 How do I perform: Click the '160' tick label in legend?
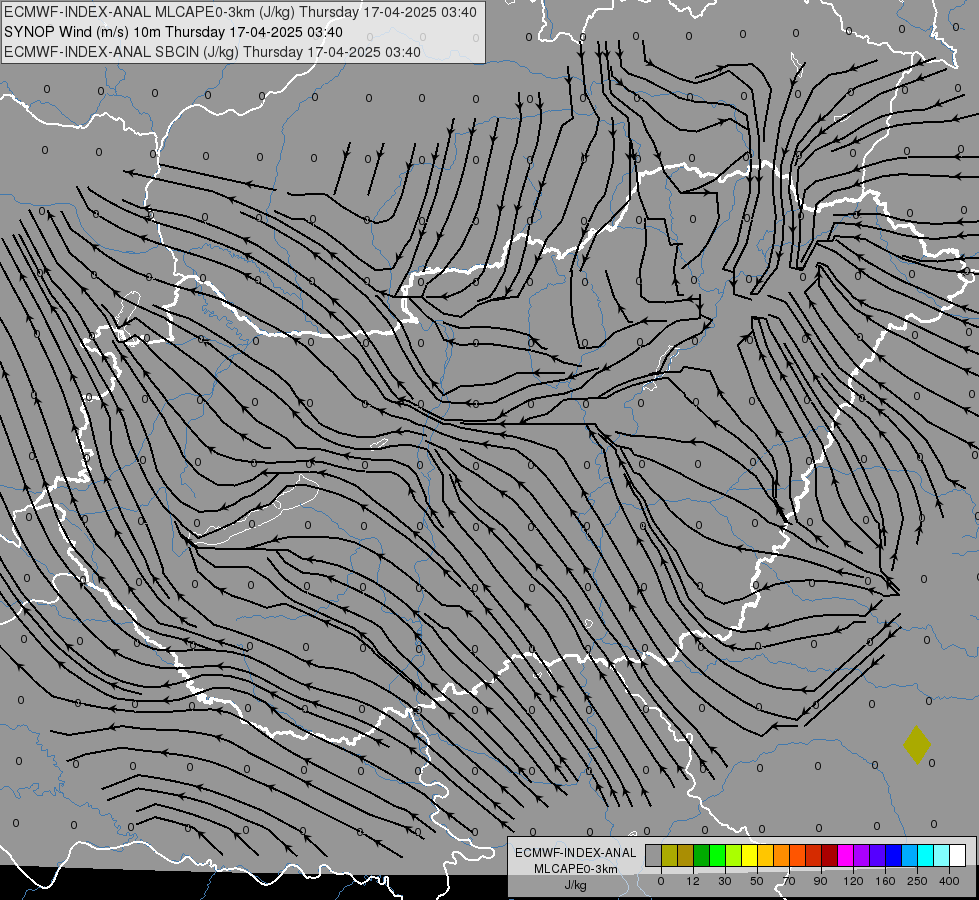pos(885,881)
